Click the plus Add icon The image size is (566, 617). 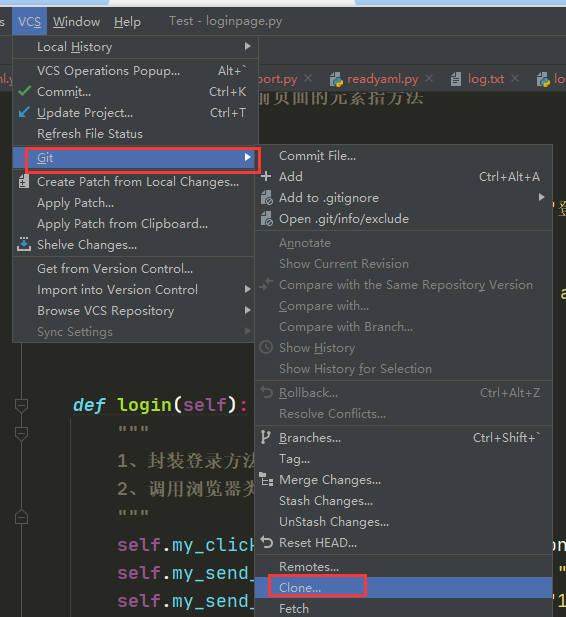266,176
